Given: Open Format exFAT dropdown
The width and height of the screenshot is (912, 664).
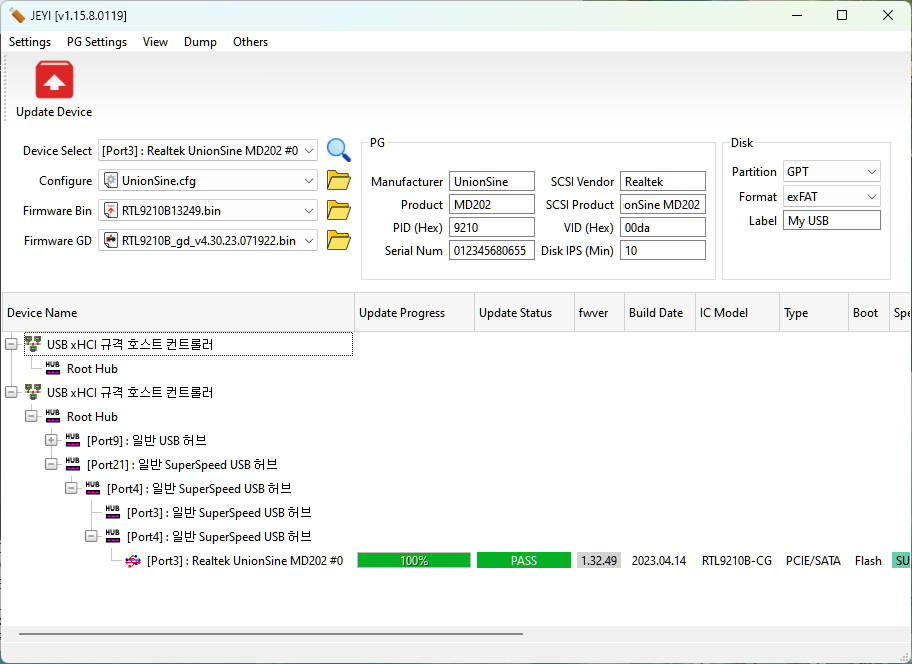Looking at the screenshot, I should point(831,197).
